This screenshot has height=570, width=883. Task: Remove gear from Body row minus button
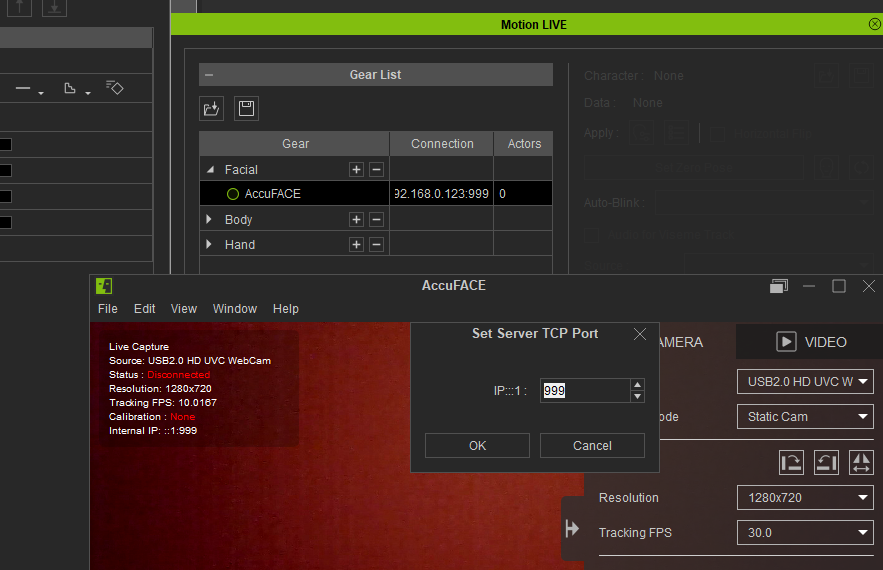(377, 220)
